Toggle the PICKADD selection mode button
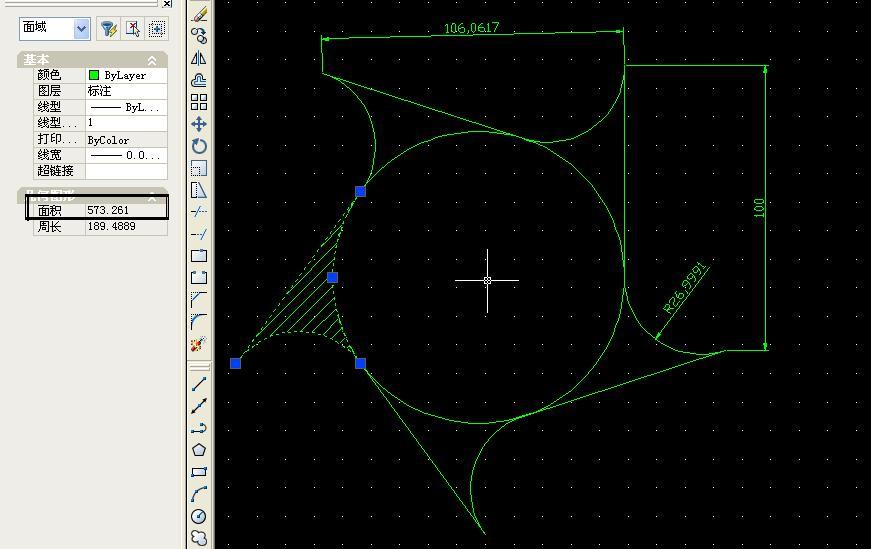The height and width of the screenshot is (549, 871). click(157, 28)
